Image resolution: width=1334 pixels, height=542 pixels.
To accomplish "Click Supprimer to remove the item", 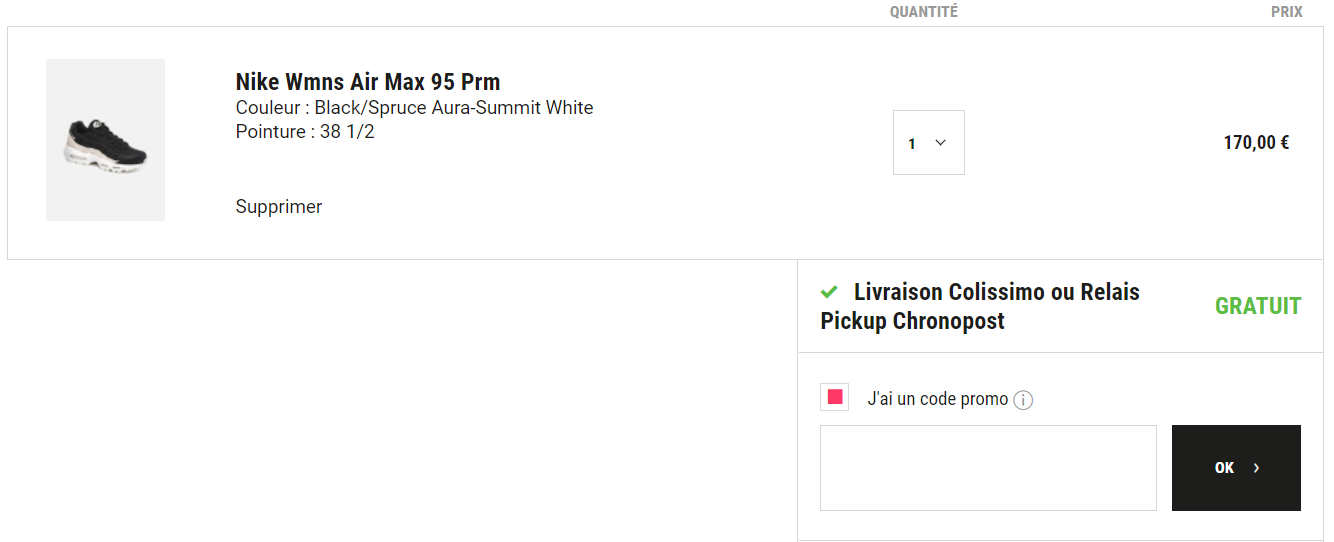I will tap(279, 207).
